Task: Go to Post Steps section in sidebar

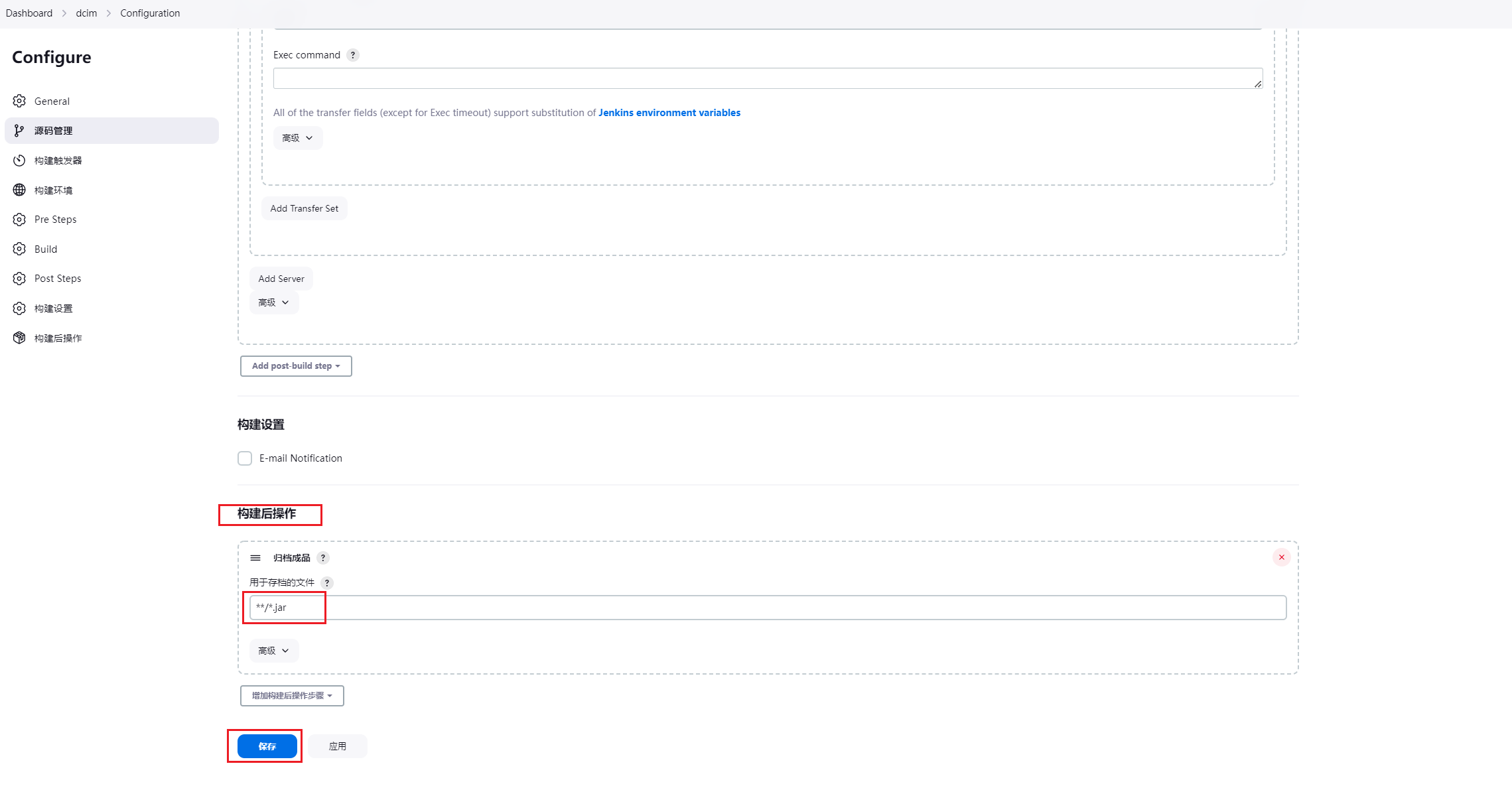Action: click(x=58, y=279)
